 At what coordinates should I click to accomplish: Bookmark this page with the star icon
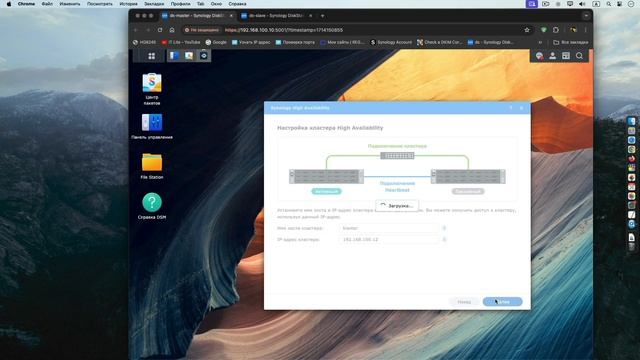click(527, 30)
